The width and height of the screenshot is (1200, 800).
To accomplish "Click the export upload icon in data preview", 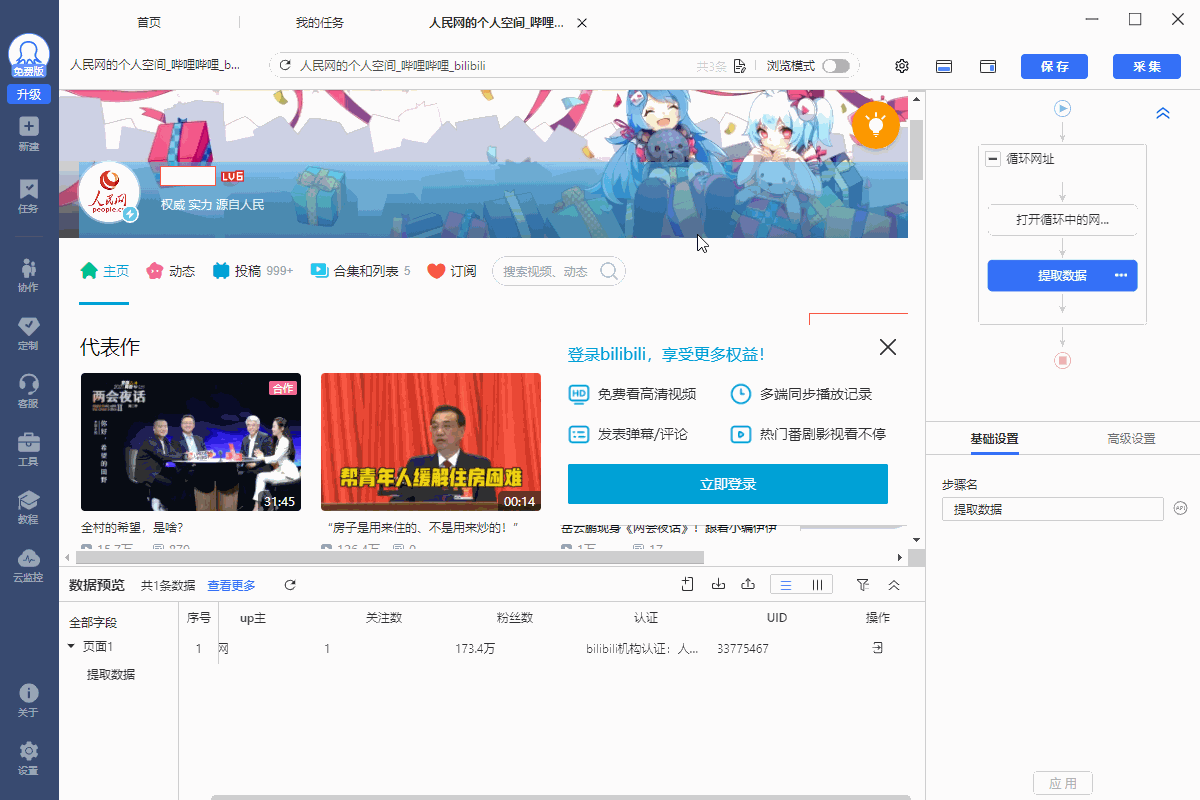I will (747, 585).
